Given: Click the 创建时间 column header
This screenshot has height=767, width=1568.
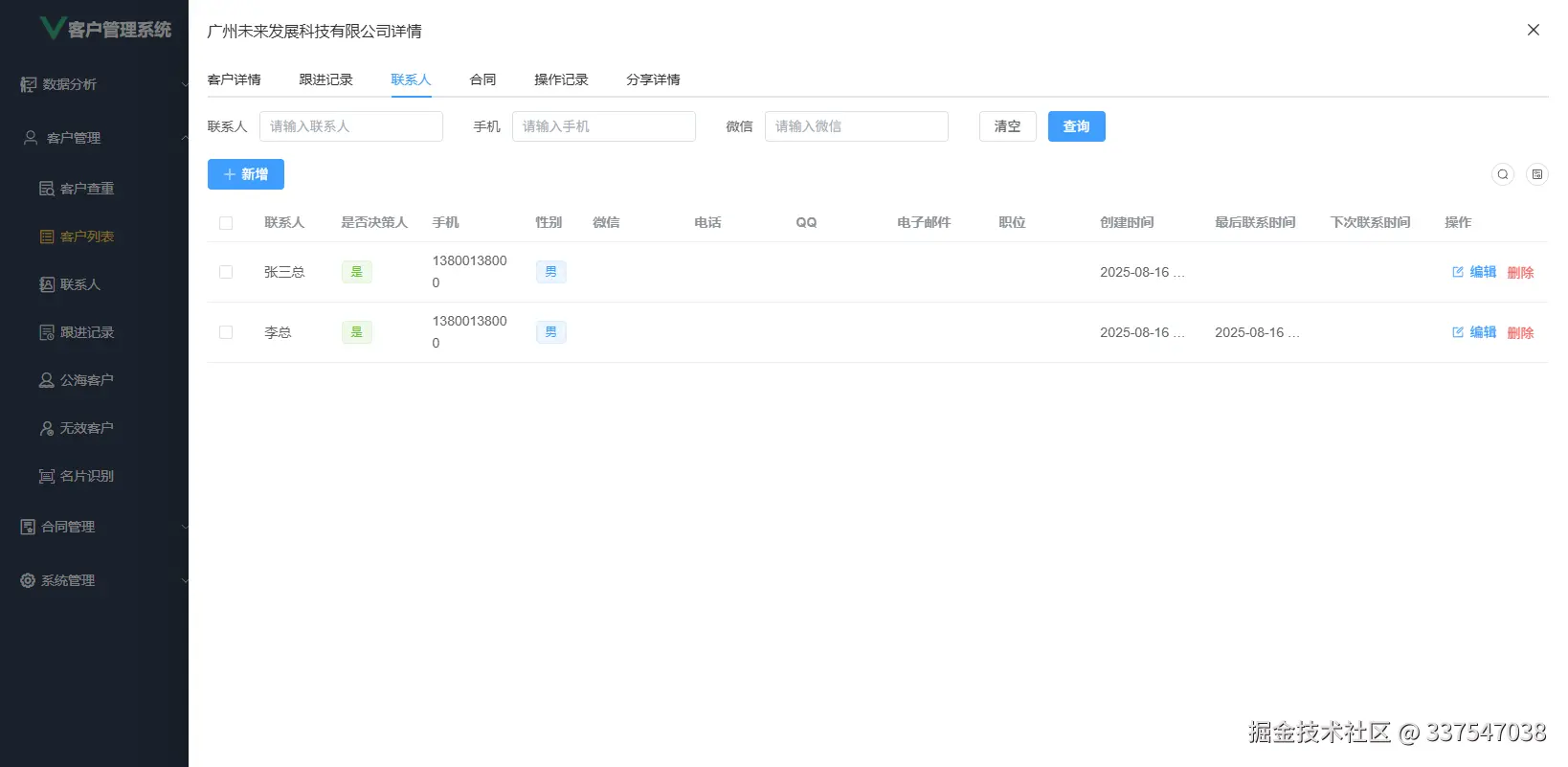Looking at the screenshot, I should [1128, 222].
